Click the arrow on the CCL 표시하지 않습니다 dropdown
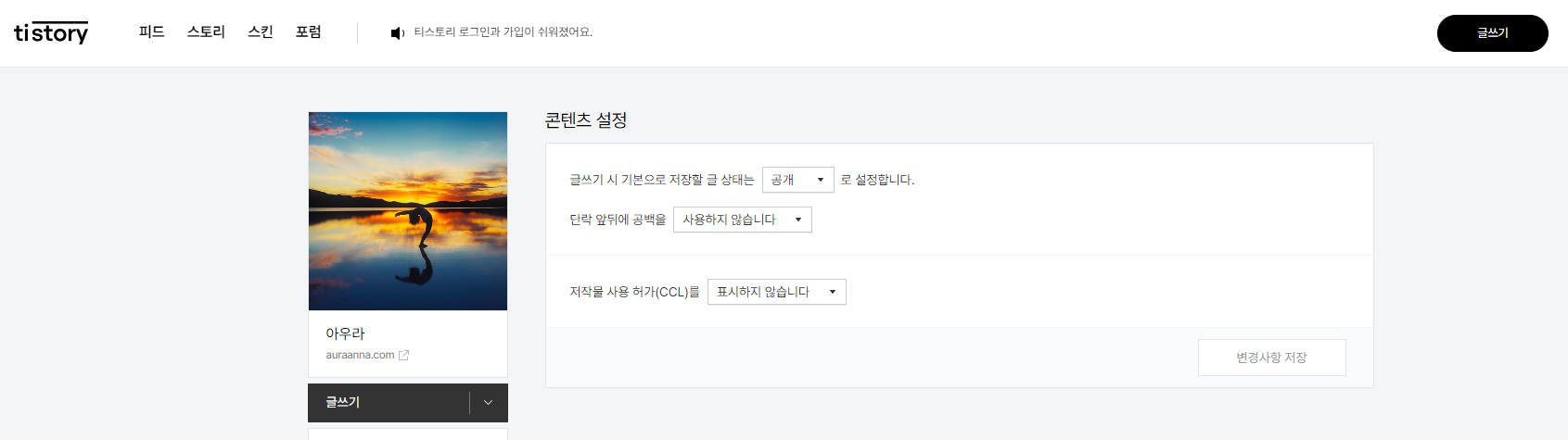Viewport: 1568px width, 440px height. (833, 292)
